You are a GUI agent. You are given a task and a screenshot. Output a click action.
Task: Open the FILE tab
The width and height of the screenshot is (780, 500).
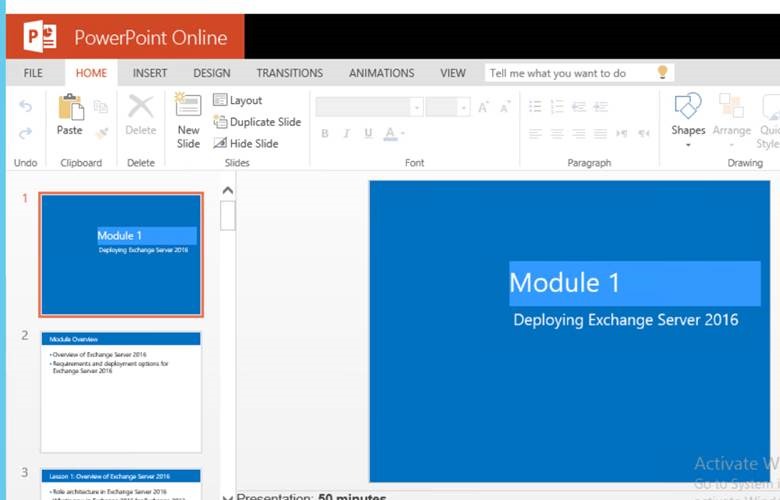[x=33, y=73]
